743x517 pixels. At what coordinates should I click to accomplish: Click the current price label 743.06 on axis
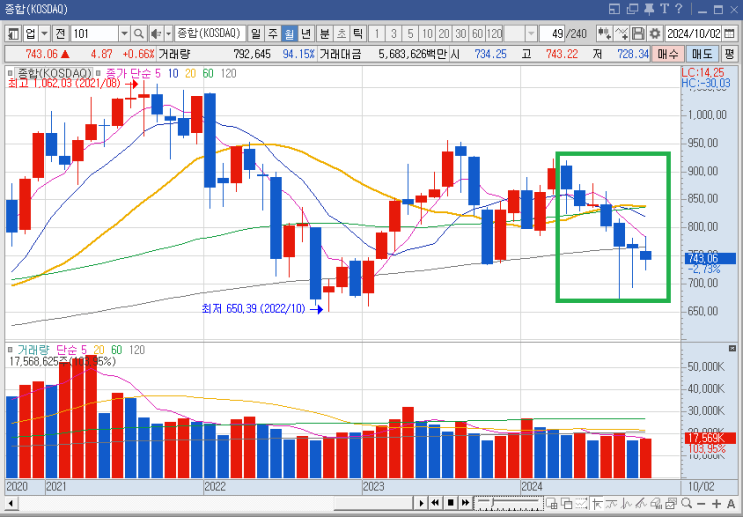pyautogui.click(x=710, y=259)
